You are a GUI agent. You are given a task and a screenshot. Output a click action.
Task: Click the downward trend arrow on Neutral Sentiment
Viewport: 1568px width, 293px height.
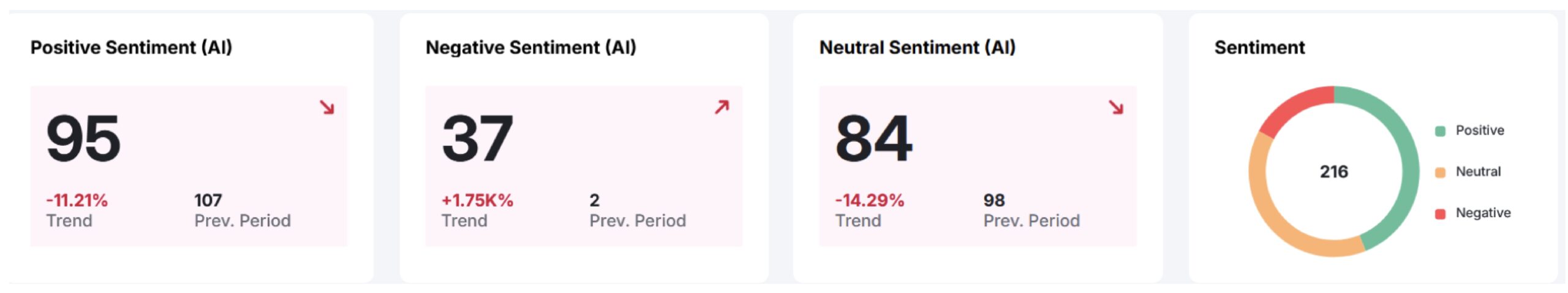1116,108
